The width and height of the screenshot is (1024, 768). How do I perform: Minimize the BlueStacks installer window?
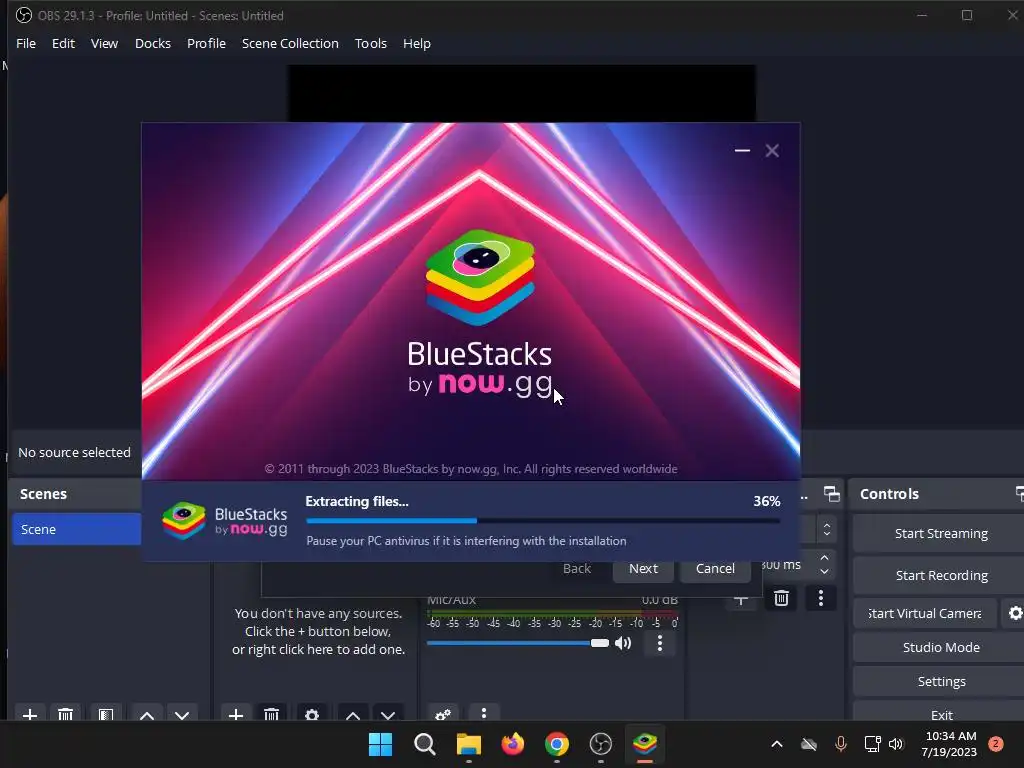coord(742,151)
